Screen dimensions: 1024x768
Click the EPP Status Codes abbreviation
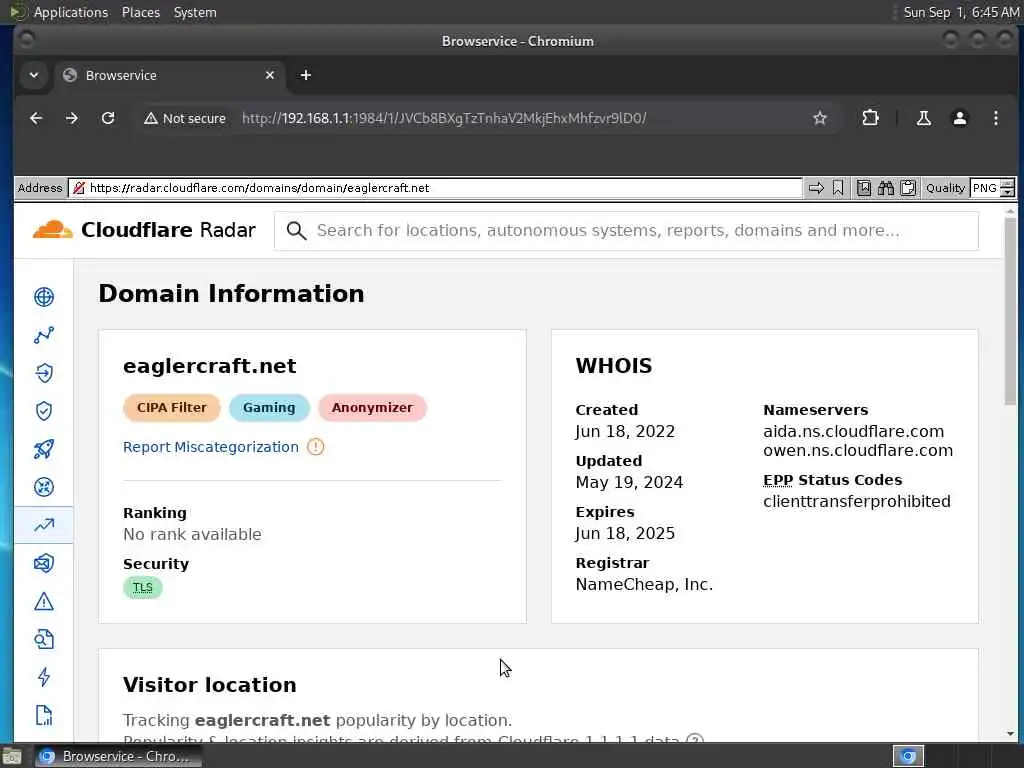[x=778, y=480]
